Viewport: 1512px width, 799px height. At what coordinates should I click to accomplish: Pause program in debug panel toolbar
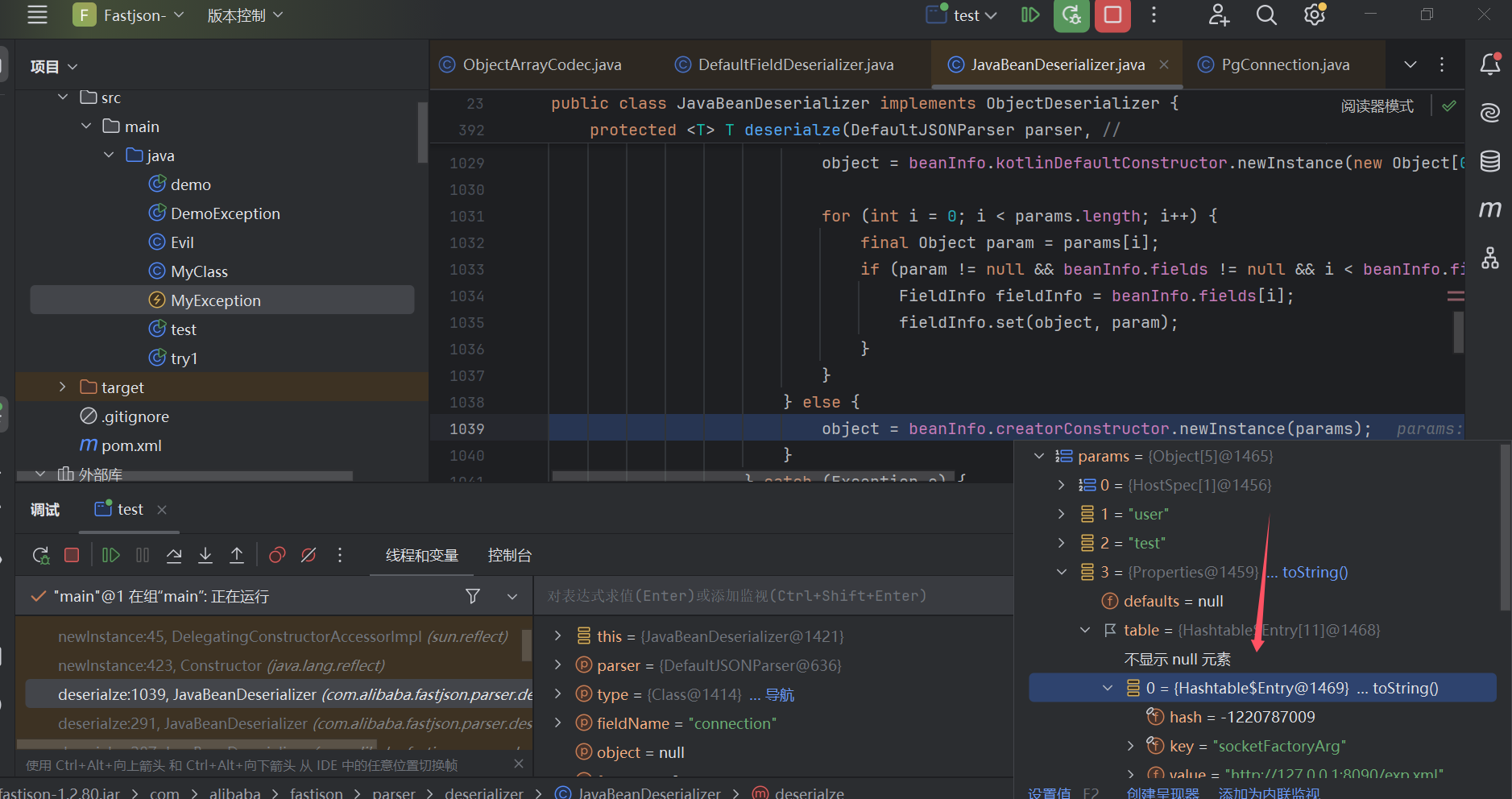click(143, 555)
